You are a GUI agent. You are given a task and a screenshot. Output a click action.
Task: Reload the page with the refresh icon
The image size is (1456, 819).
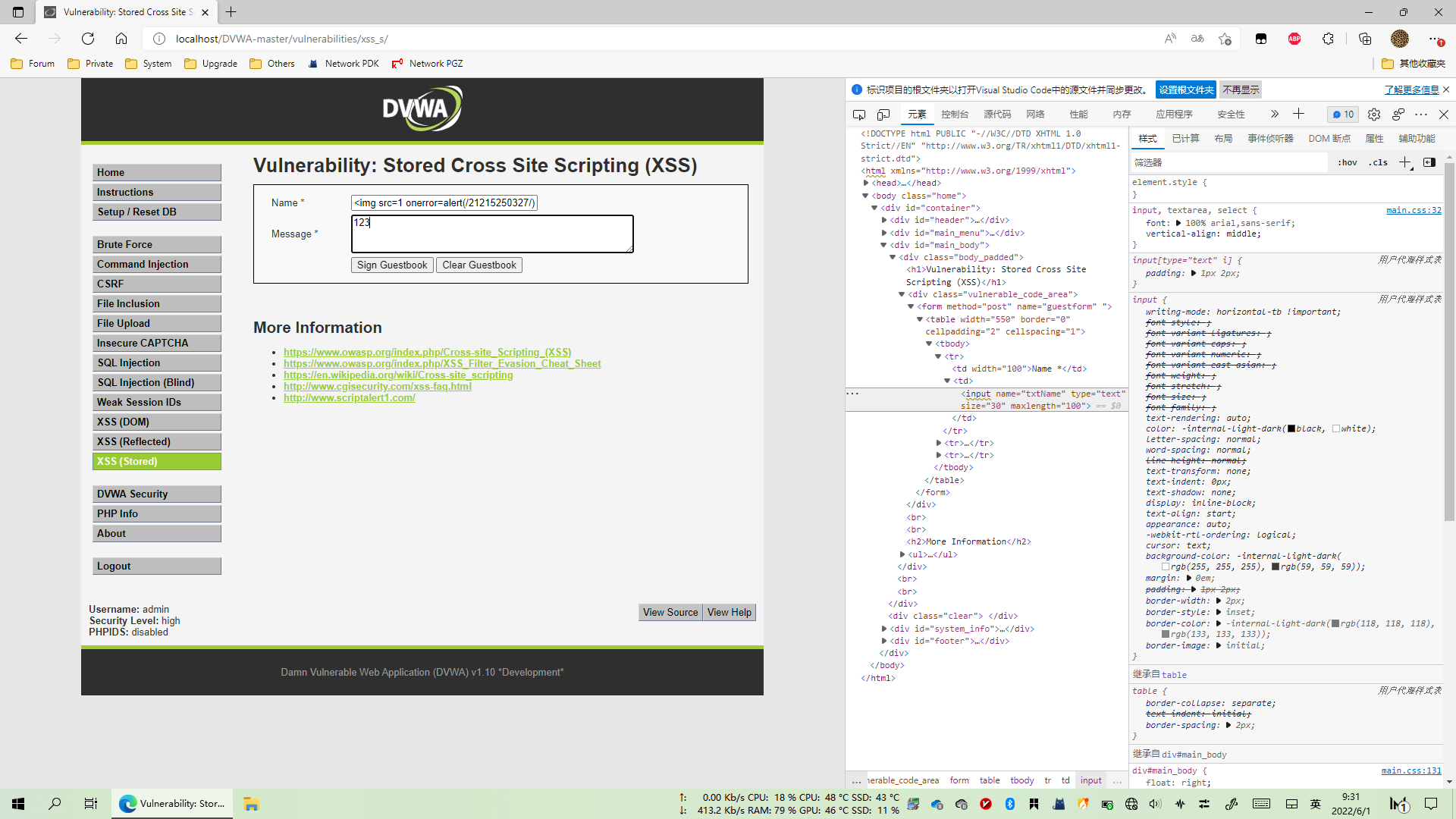(88, 39)
